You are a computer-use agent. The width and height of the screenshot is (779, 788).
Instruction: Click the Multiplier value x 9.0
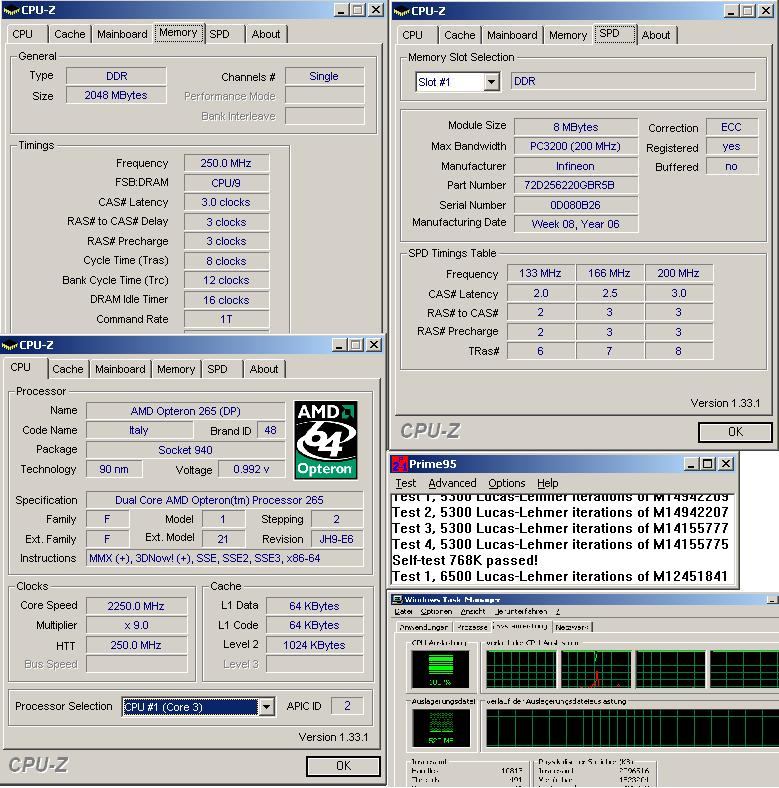click(x=136, y=626)
